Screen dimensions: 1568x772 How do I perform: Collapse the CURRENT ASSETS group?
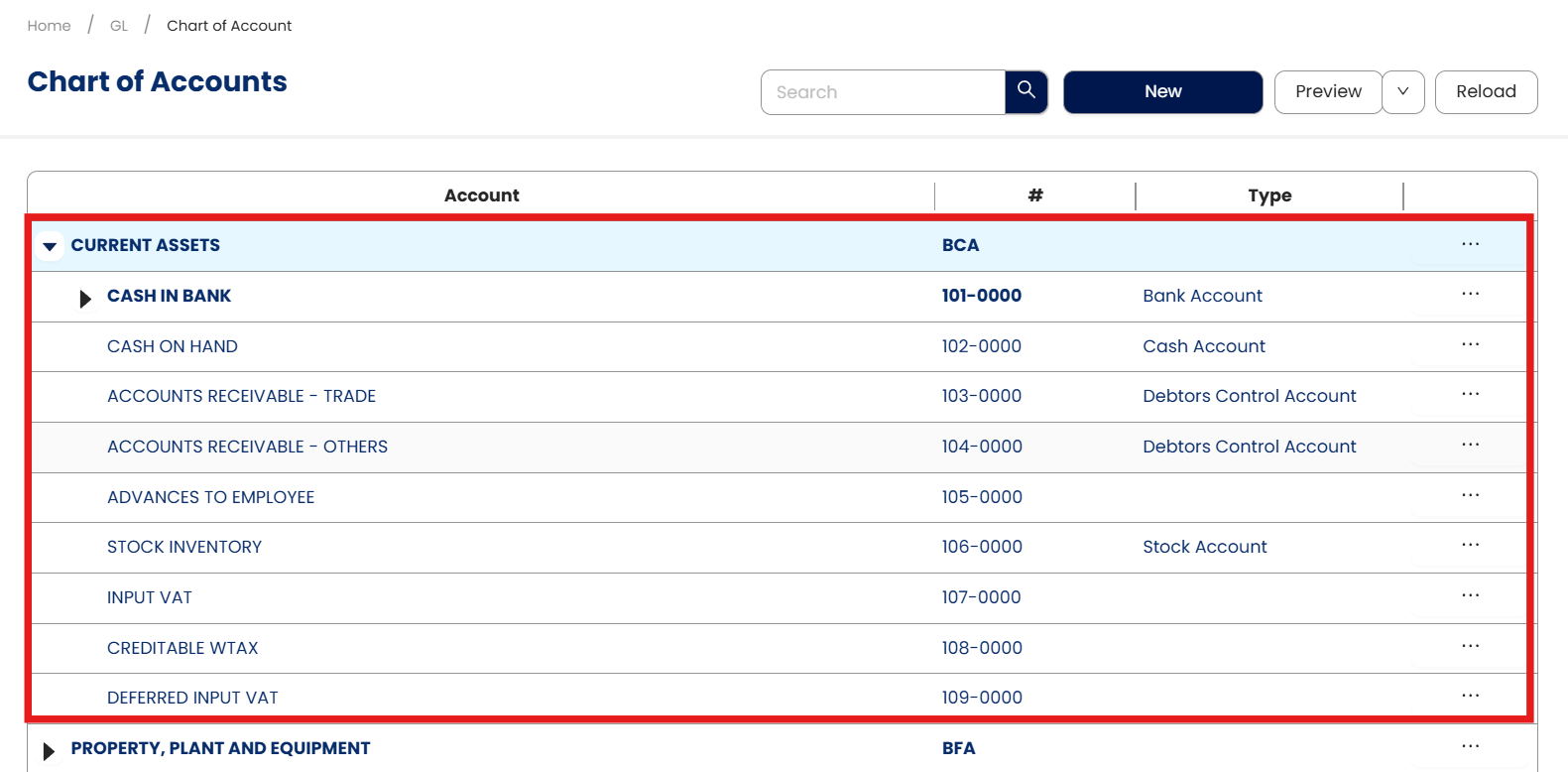pos(50,246)
